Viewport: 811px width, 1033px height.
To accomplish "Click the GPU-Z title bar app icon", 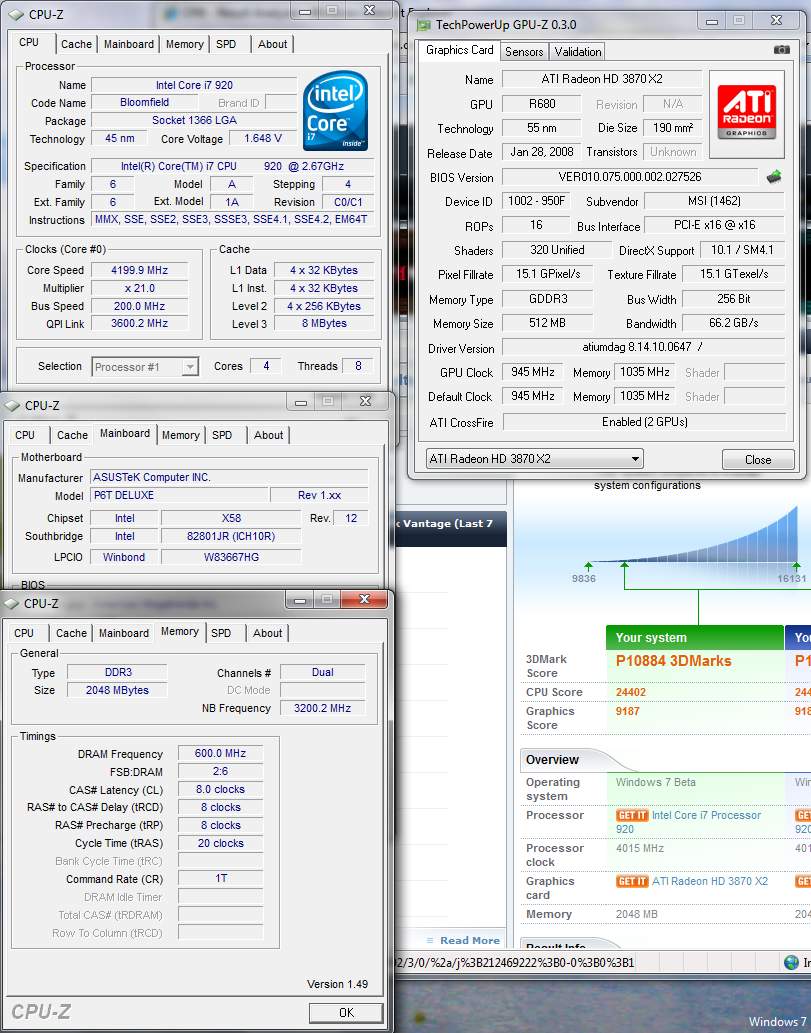I will 424,25.
